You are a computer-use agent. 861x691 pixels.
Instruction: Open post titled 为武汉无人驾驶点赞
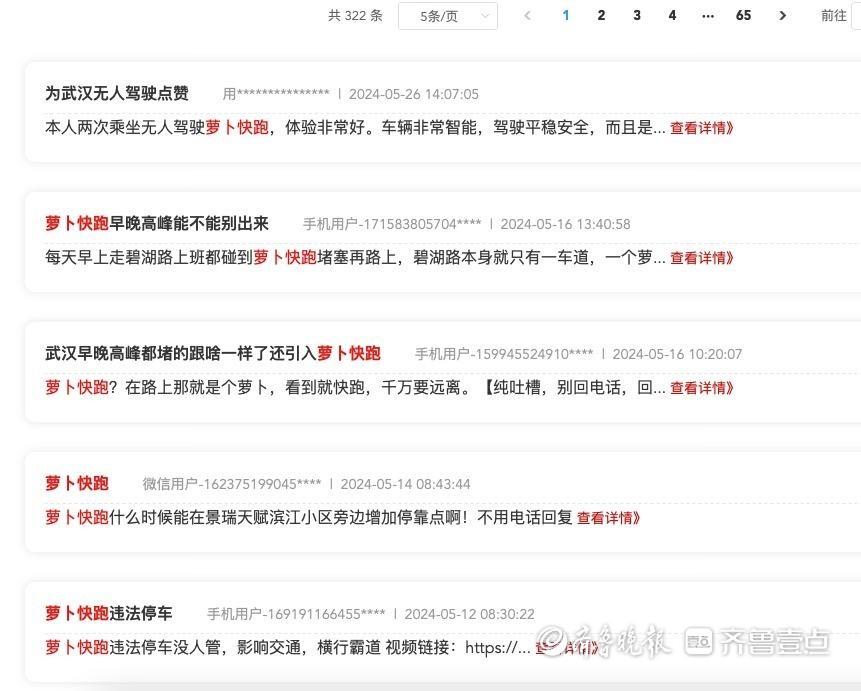pos(117,93)
